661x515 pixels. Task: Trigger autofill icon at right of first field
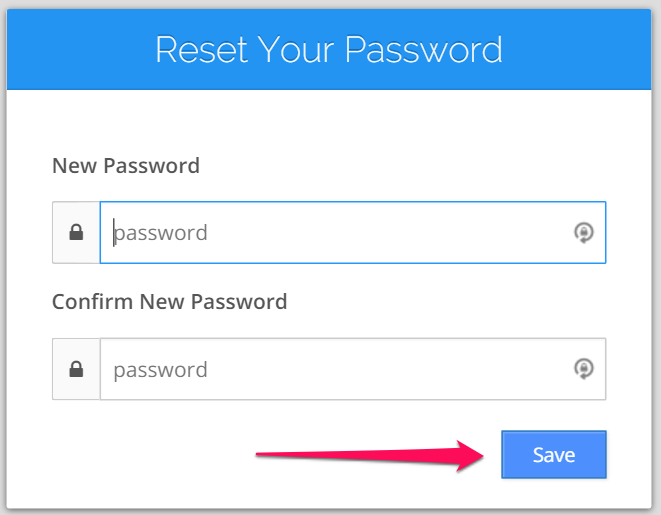583,233
